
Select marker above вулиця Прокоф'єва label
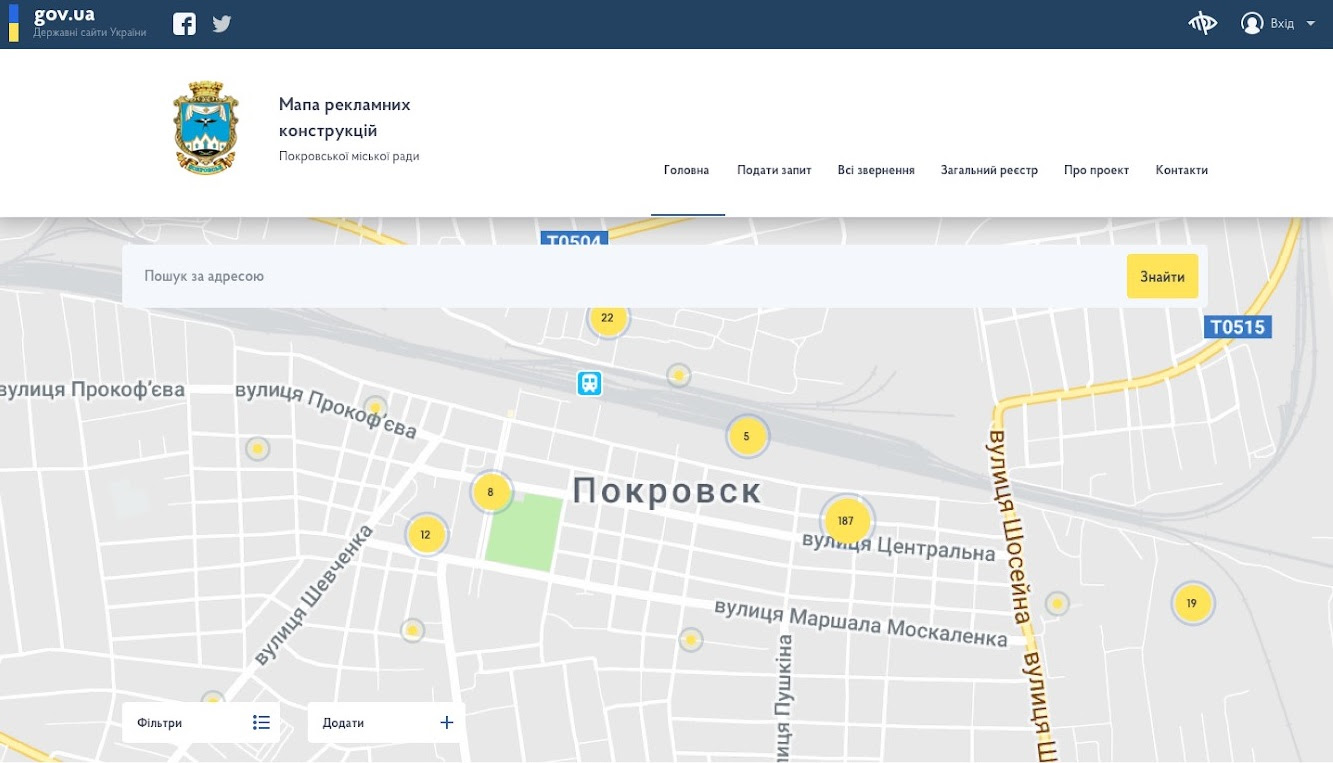(375, 408)
